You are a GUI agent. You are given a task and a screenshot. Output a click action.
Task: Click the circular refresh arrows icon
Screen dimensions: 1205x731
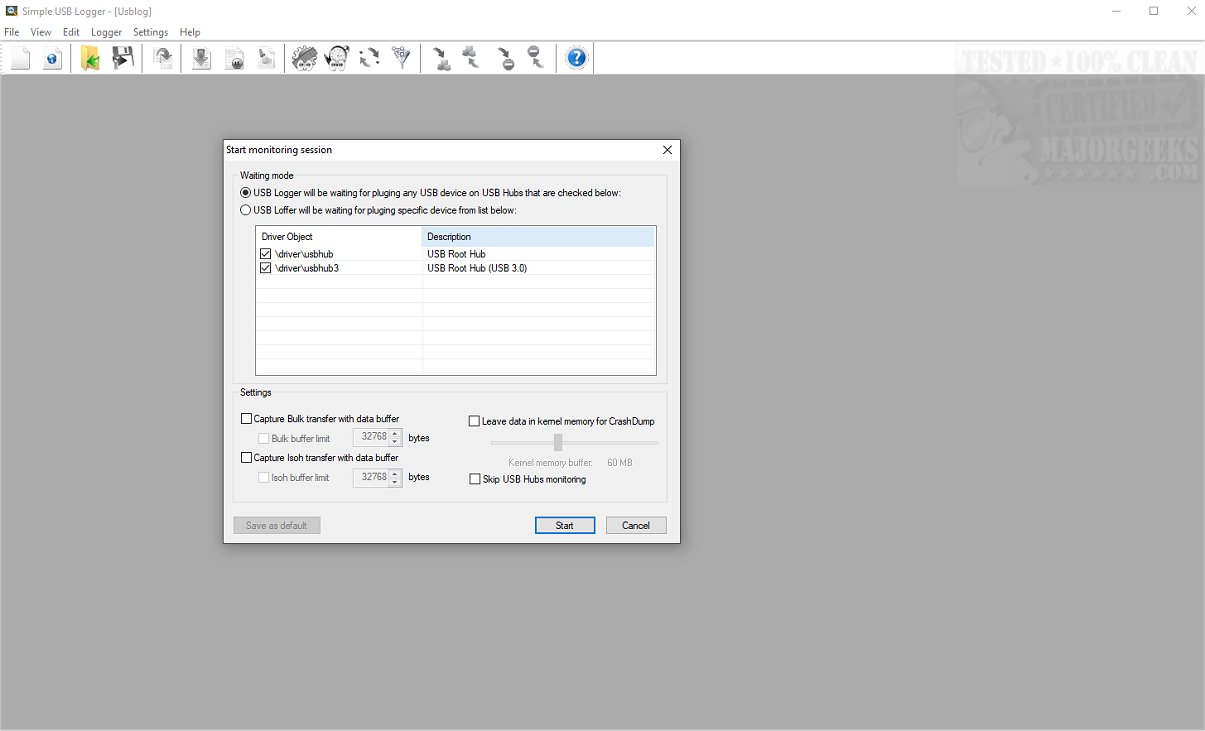(370, 58)
